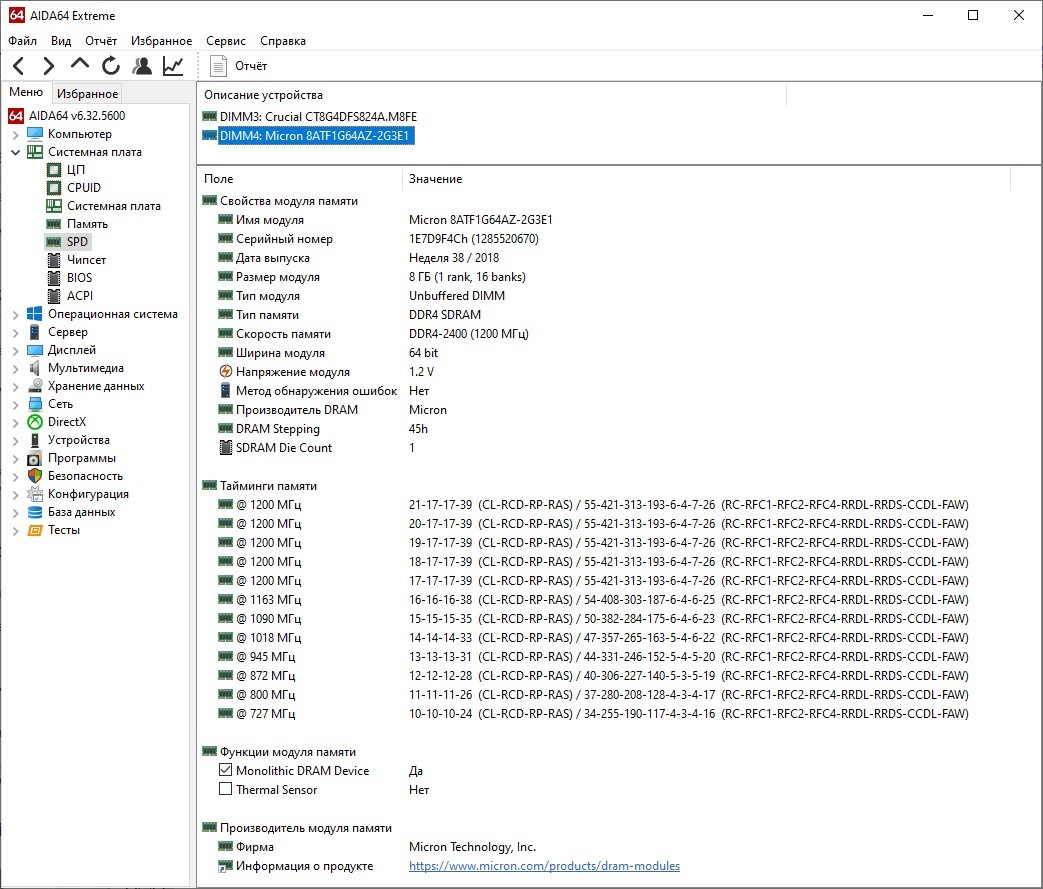Click the Поле column header

pyautogui.click(x=300, y=179)
